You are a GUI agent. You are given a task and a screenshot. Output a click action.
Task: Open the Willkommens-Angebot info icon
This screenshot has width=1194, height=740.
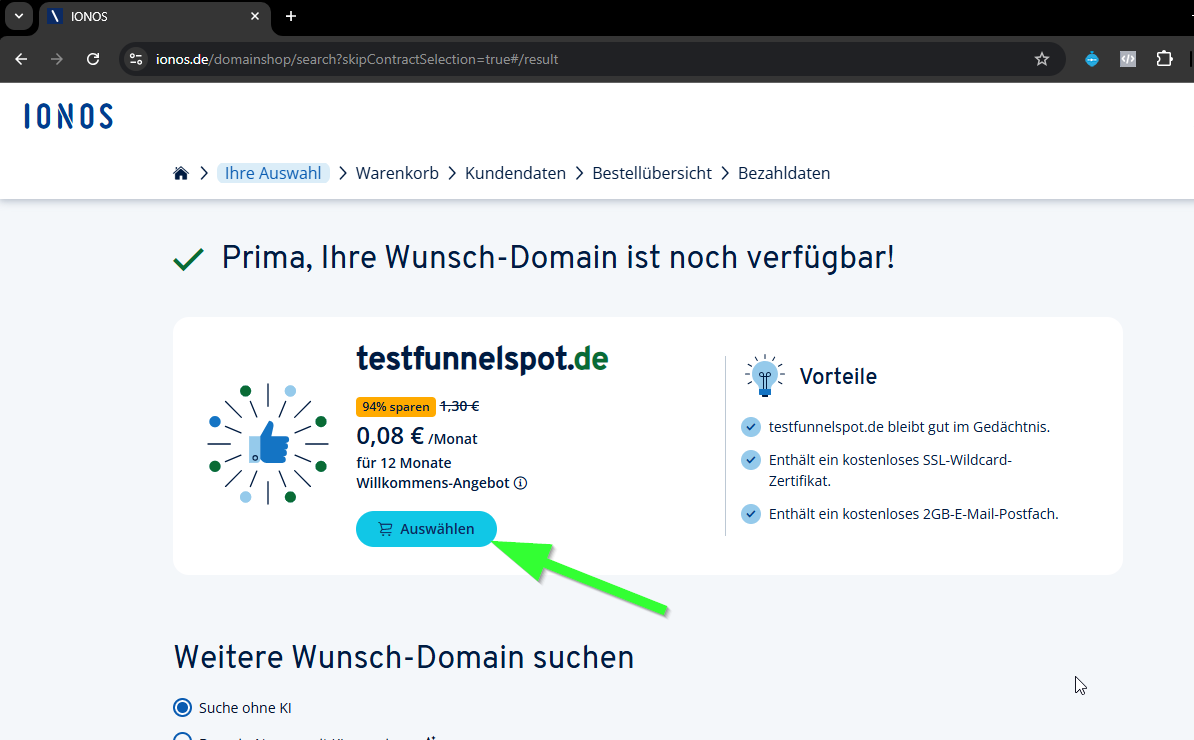(x=520, y=483)
